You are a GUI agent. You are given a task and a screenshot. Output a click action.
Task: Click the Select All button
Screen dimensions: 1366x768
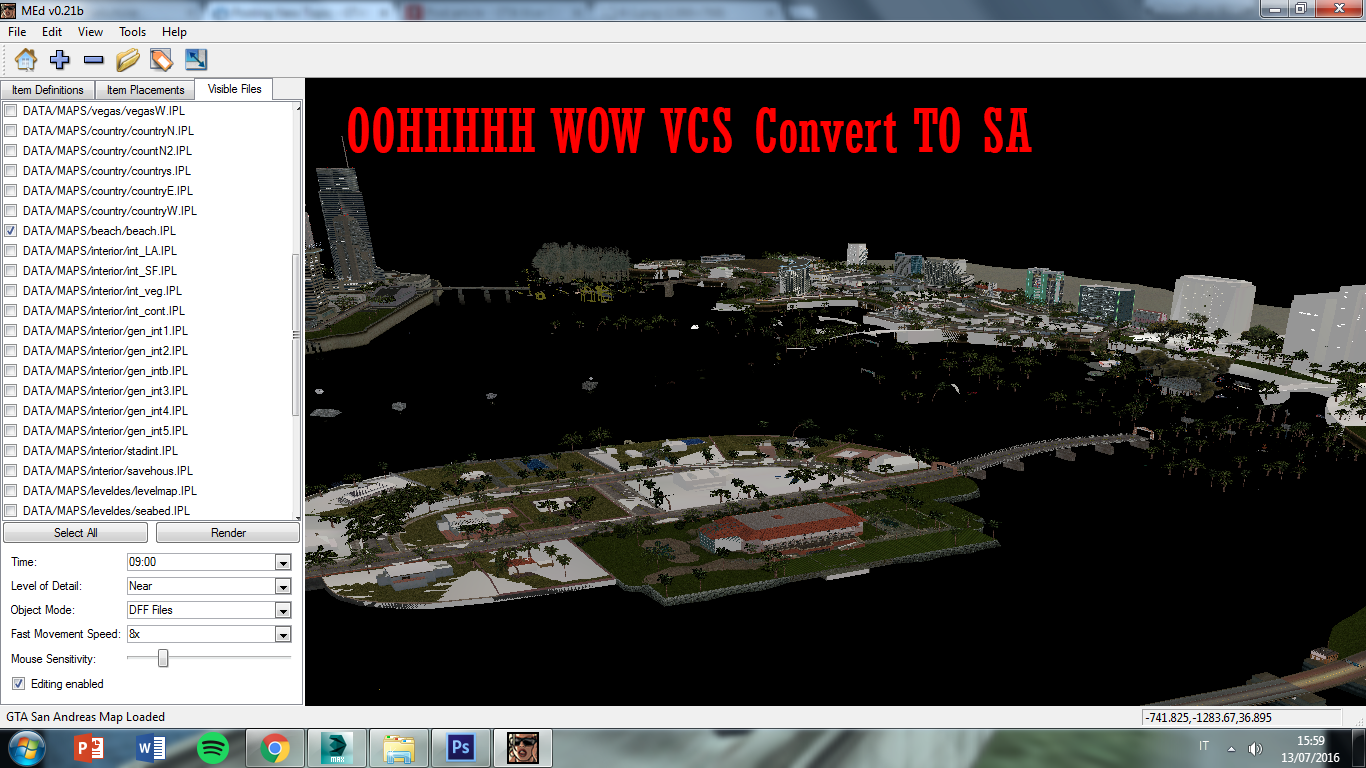[76, 533]
